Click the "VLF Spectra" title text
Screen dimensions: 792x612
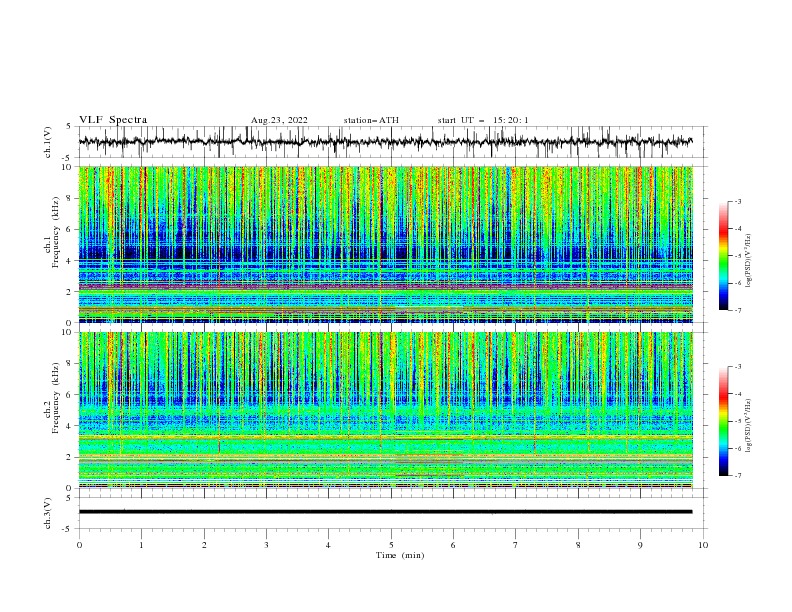pos(113,120)
